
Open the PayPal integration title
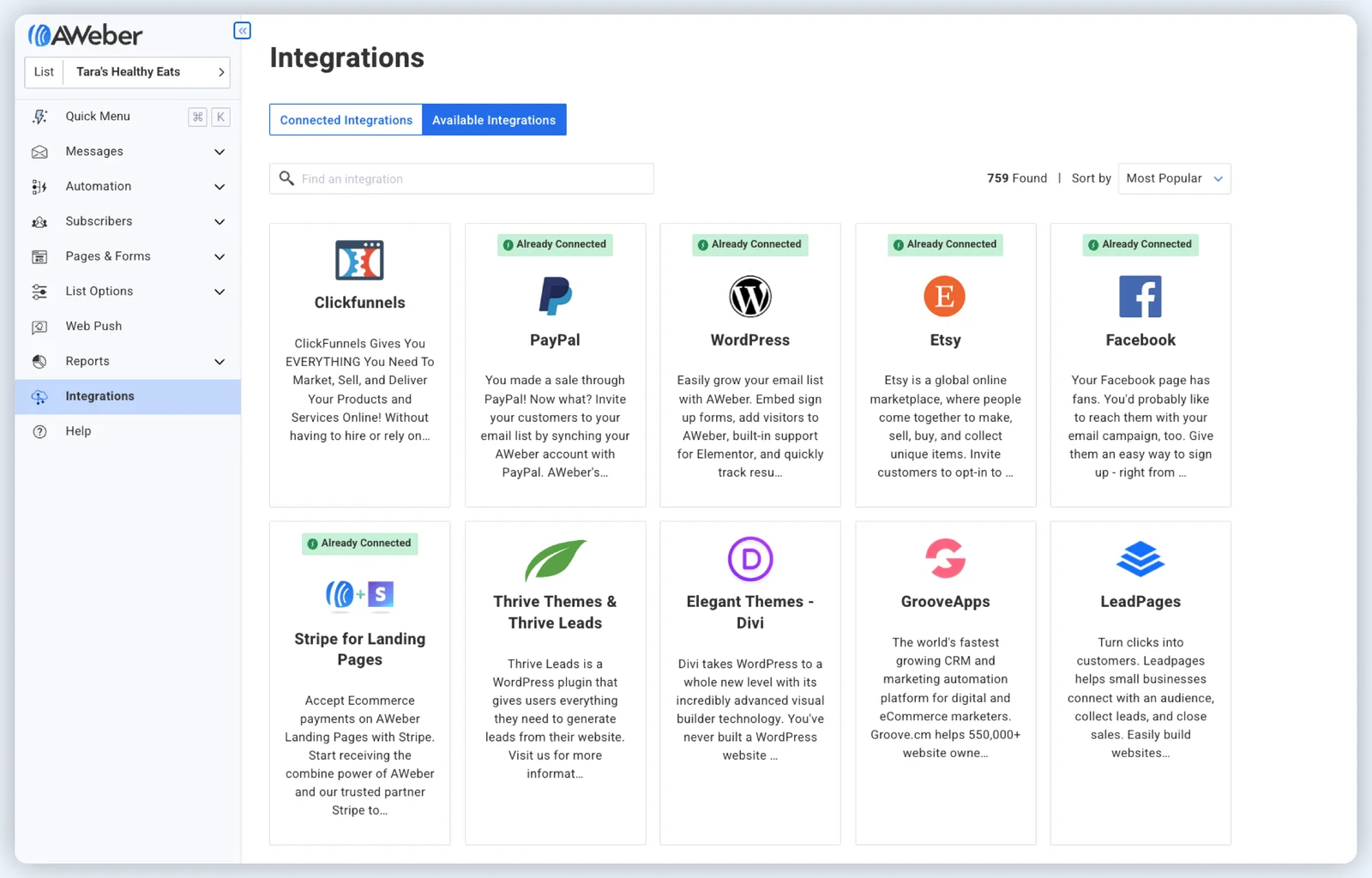555,340
